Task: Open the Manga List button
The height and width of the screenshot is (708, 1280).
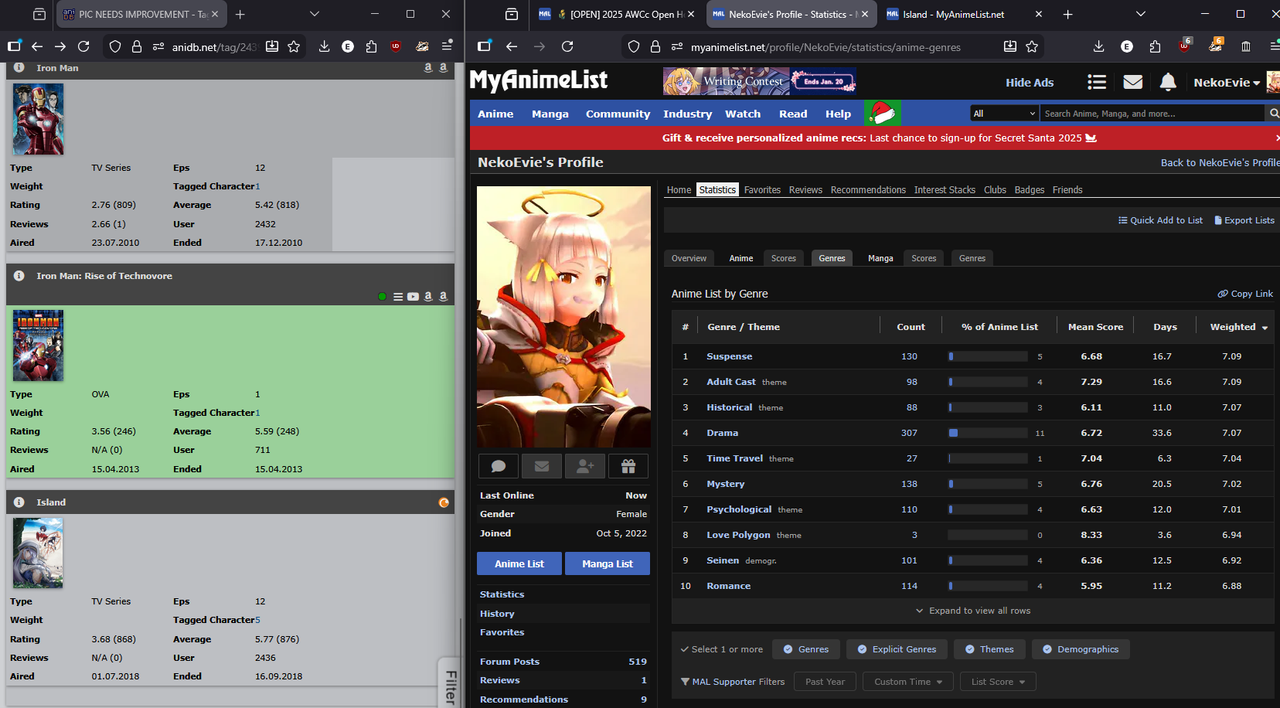Action: tap(607, 564)
